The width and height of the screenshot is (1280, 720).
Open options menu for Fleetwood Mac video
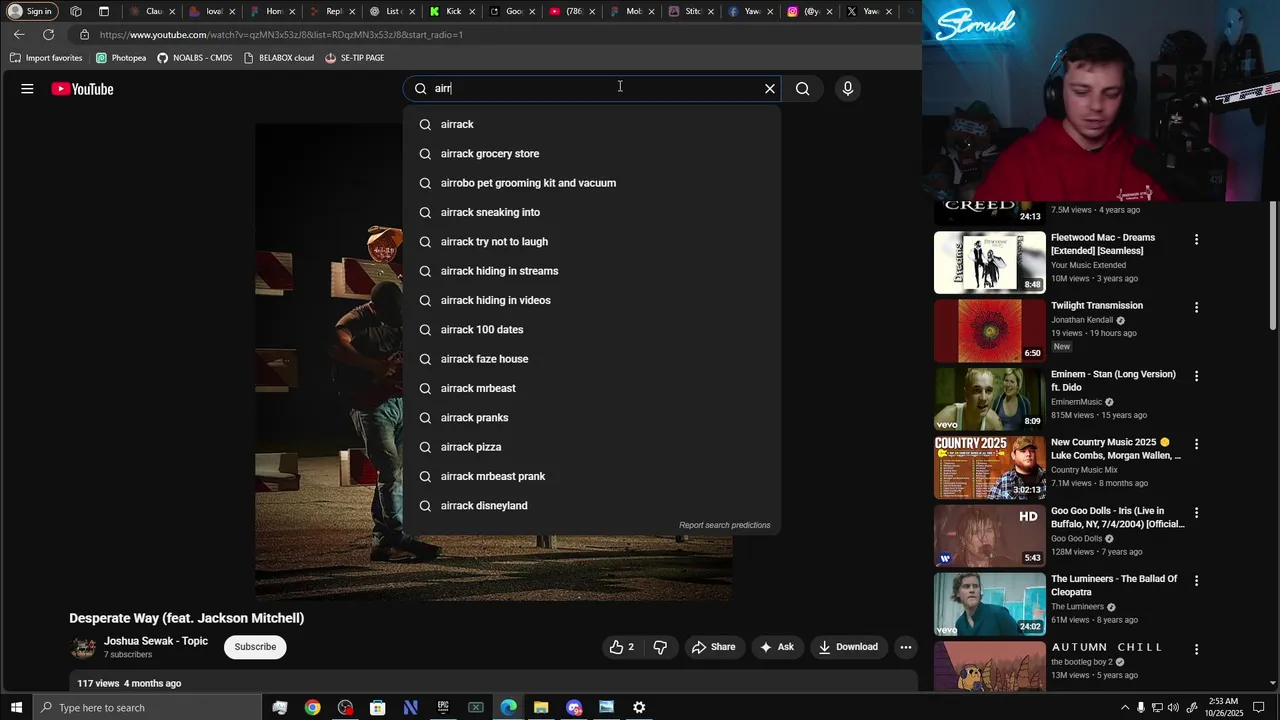pos(1196,240)
